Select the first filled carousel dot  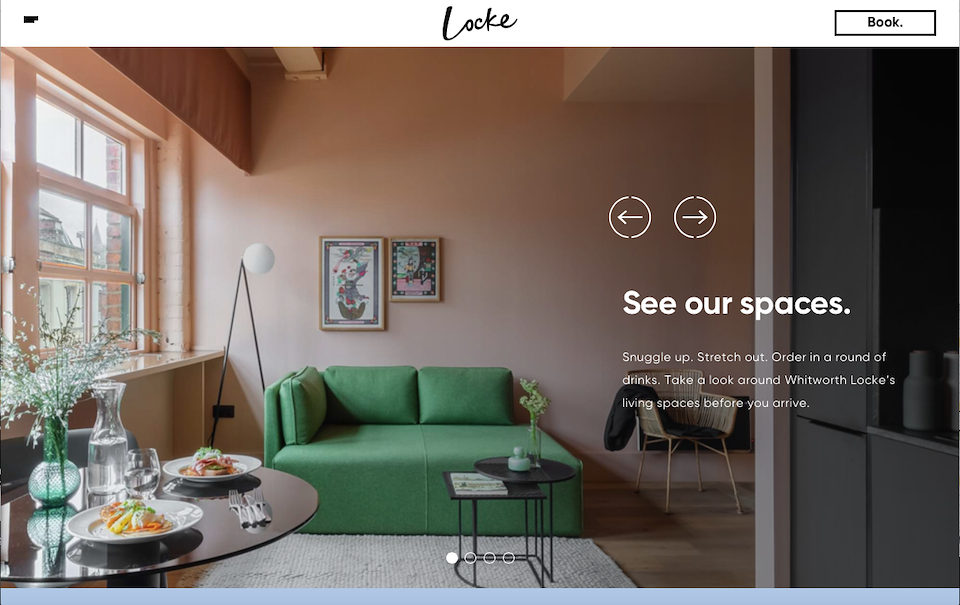point(452,558)
